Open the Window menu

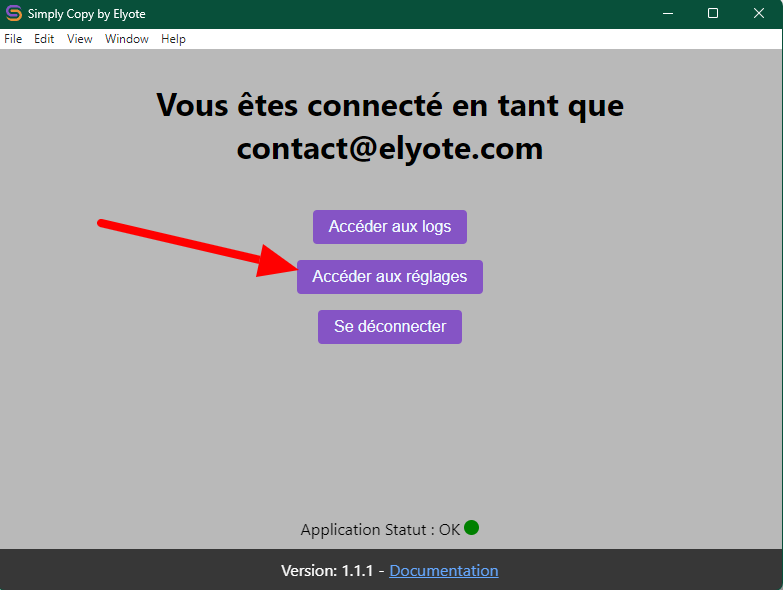(126, 39)
